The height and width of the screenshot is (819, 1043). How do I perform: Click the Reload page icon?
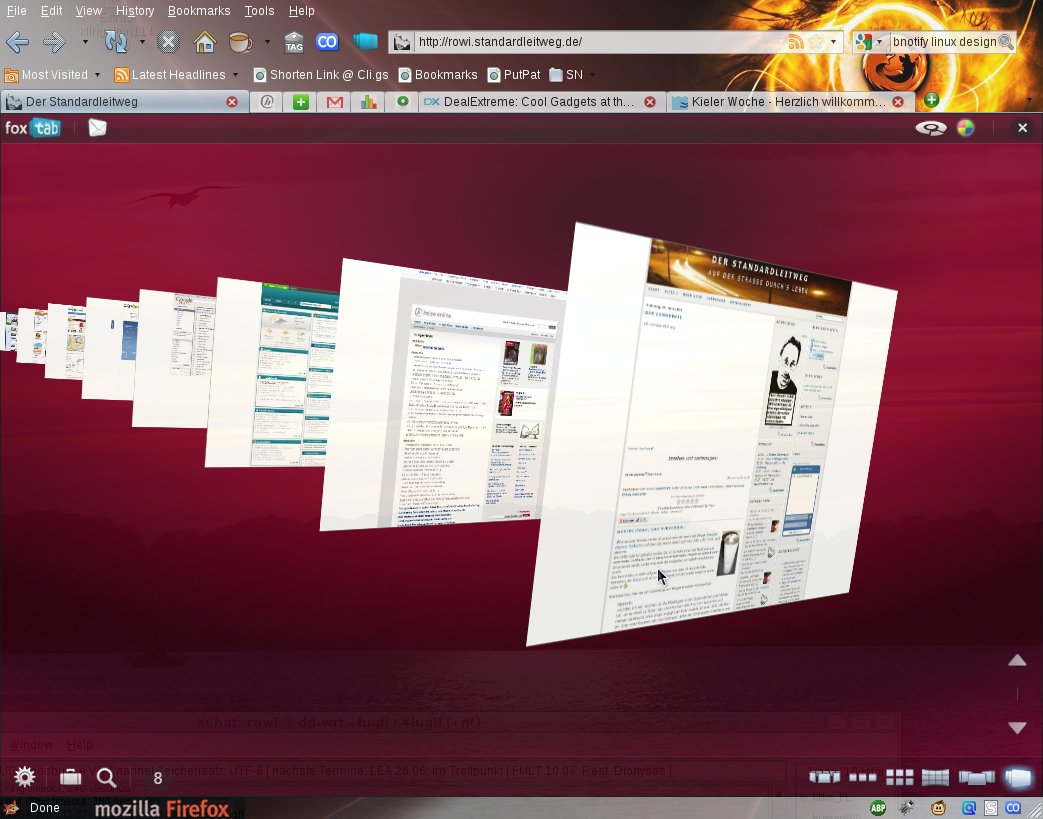pyautogui.click(x=116, y=42)
